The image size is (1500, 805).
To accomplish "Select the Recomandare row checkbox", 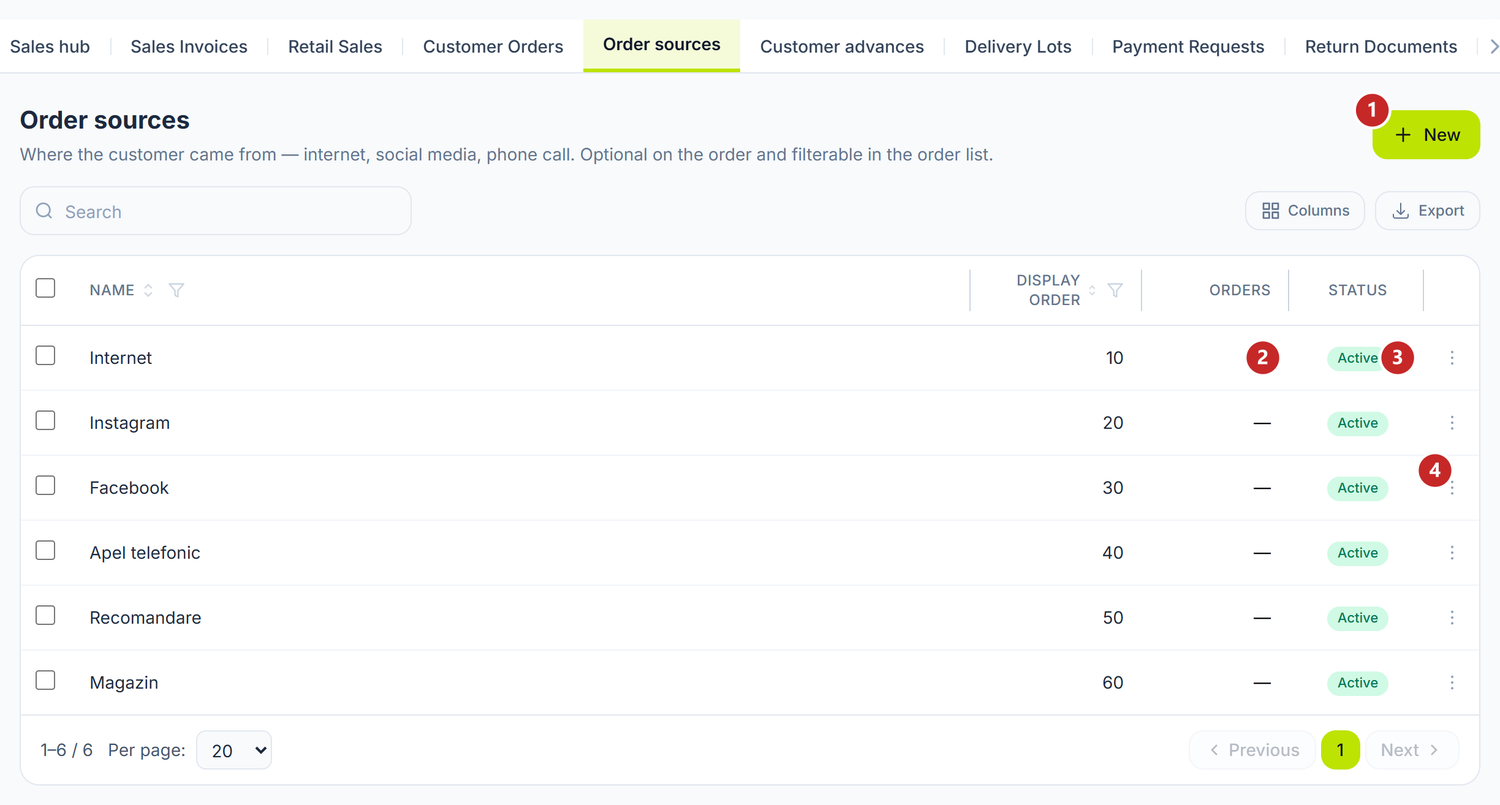I will pyautogui.click(x=45, y=615).
